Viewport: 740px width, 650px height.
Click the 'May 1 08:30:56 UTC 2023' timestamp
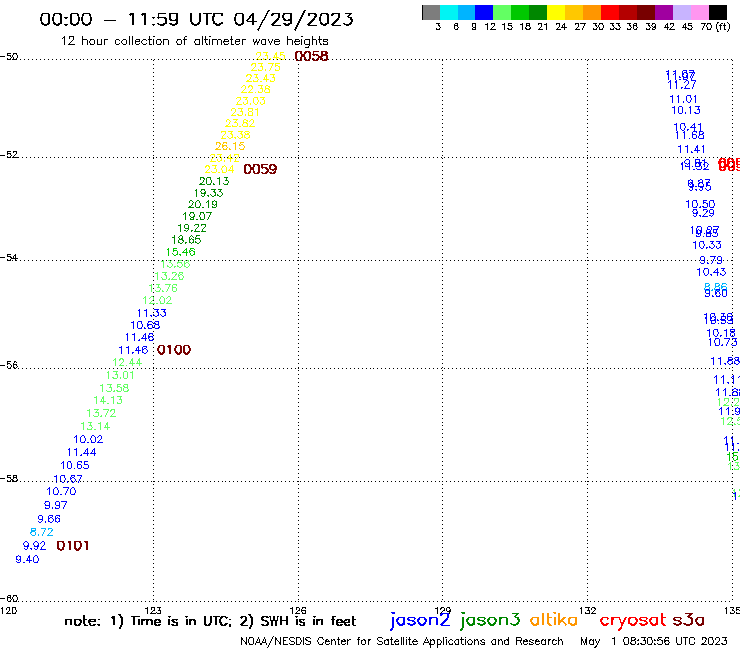pos(654,641)
